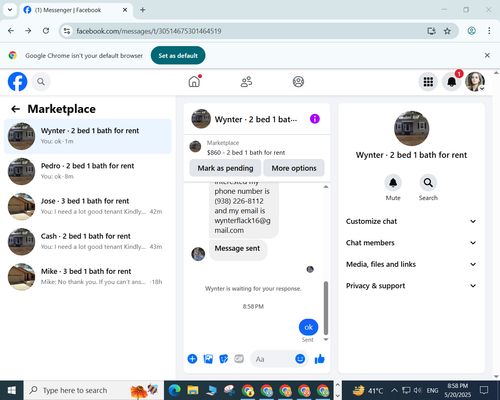Dismiss the default browser banner
The image size is (500, 400).
tap(487, 55)
